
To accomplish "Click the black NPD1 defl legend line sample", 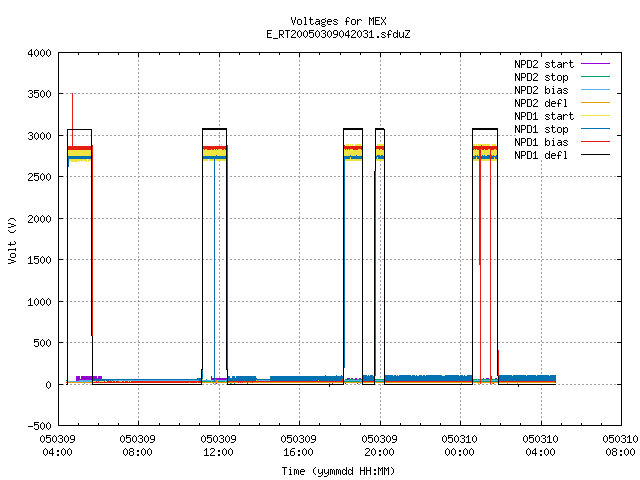I will coord(595,155).
